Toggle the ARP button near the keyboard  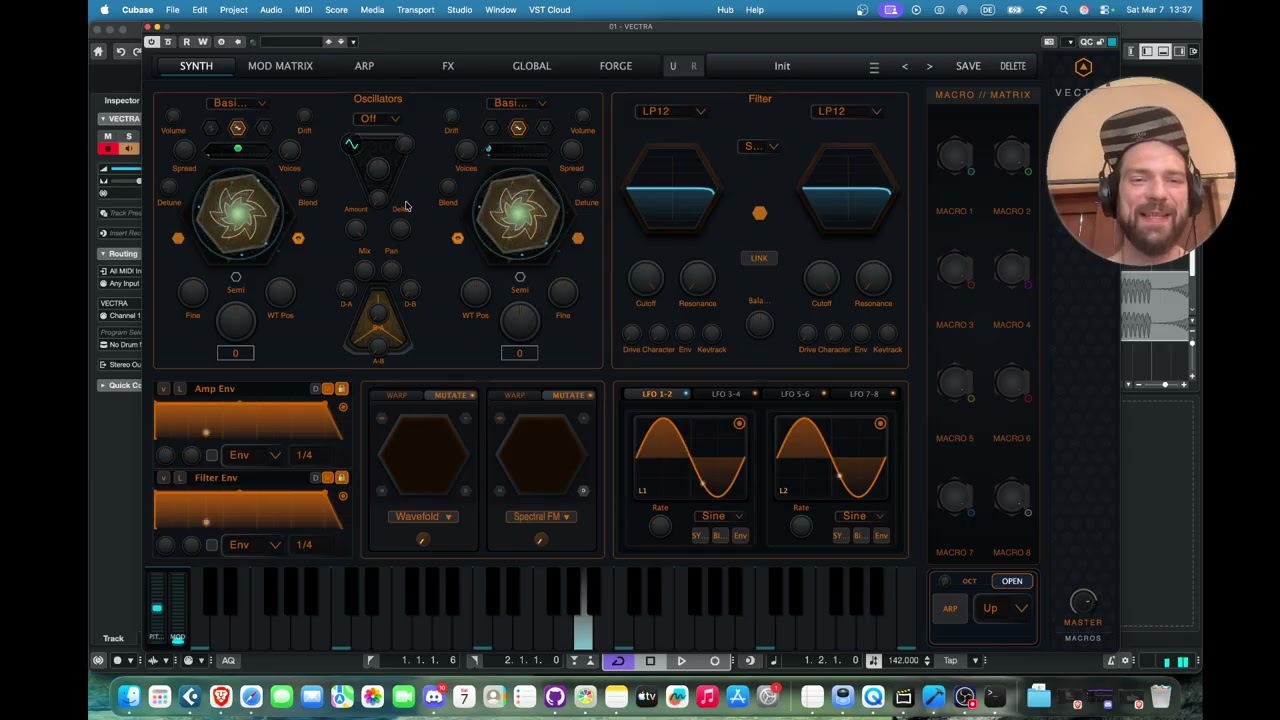pyautogui.click(x=950, y=608)
